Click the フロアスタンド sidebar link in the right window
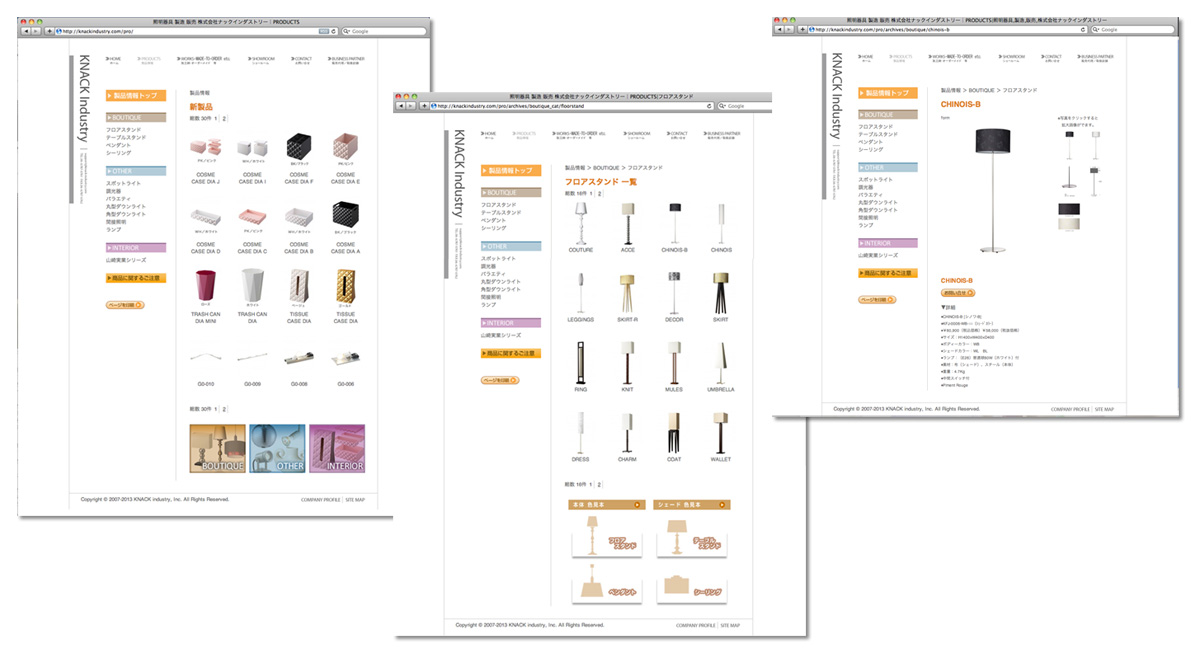This screenshot has width=1200, height=657. [878, 128]
